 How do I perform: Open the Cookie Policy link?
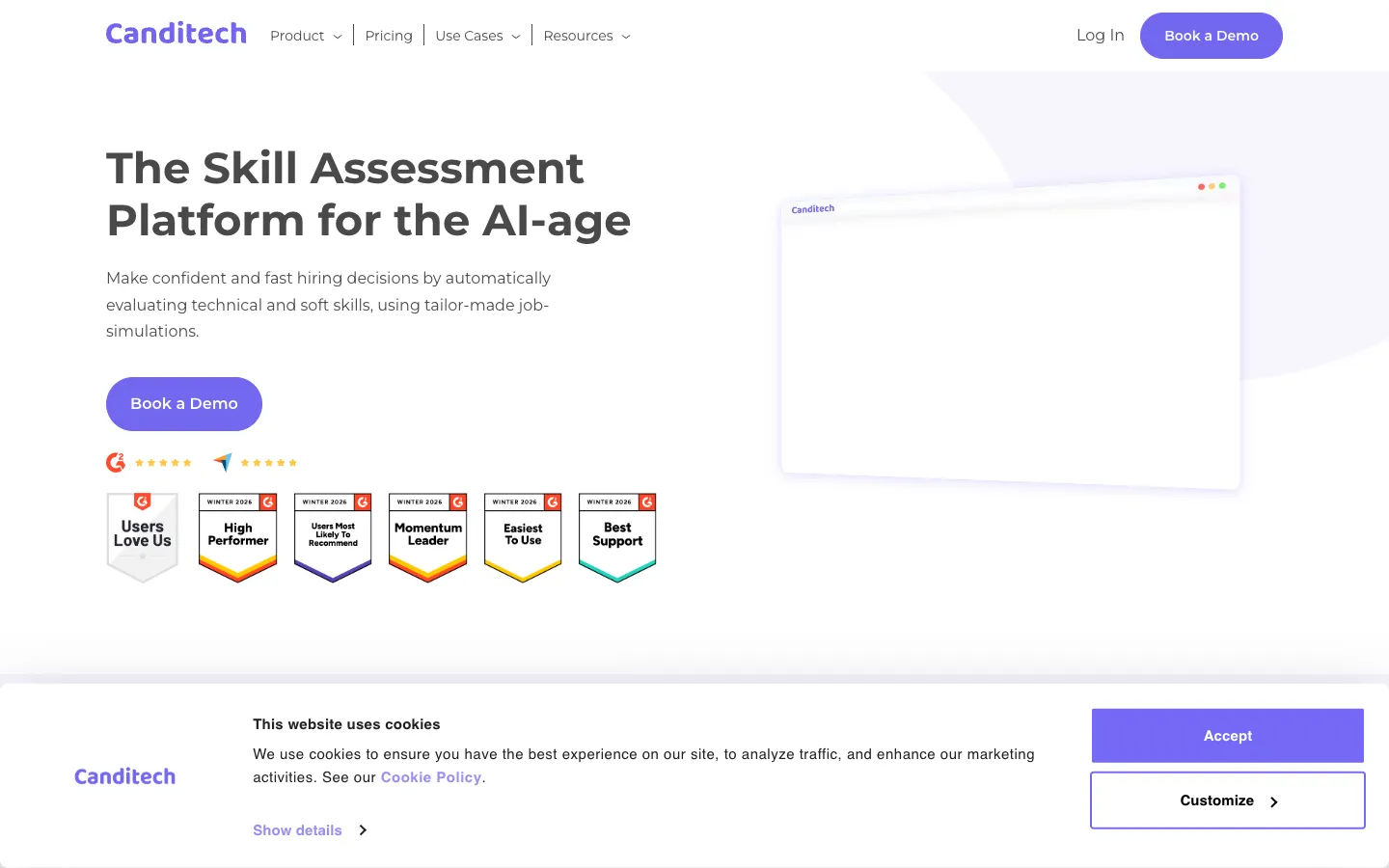click(x=431, y=777)
